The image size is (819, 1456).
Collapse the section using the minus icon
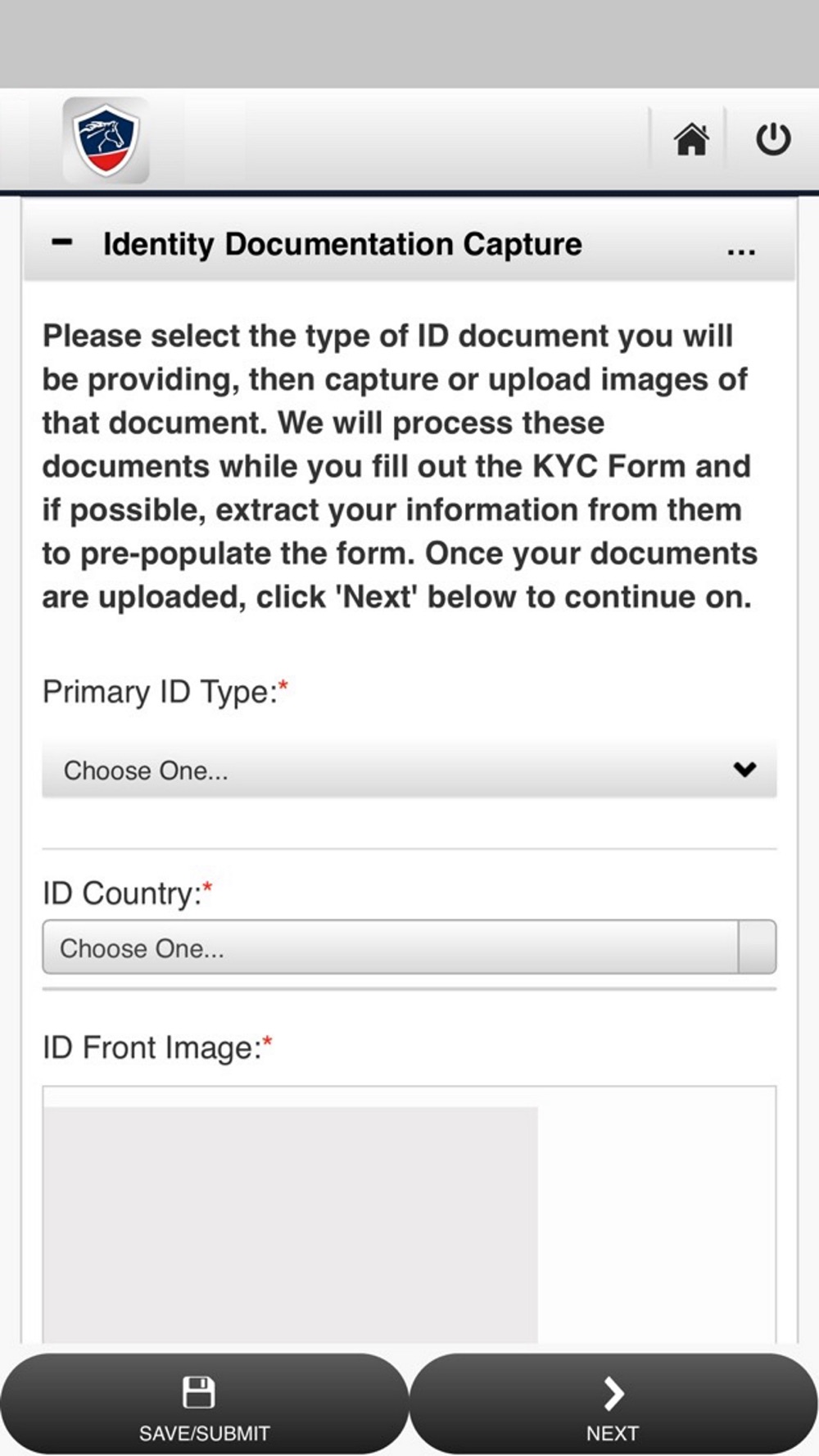click(62, 242)
